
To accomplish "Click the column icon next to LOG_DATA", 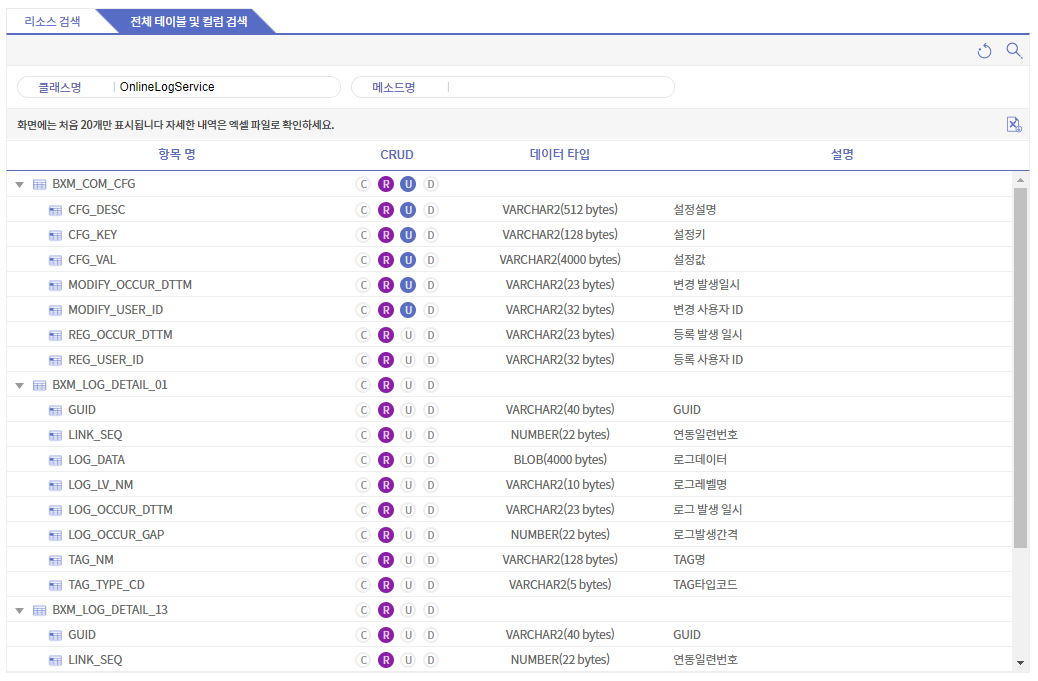I will click(x=56, y=460).
